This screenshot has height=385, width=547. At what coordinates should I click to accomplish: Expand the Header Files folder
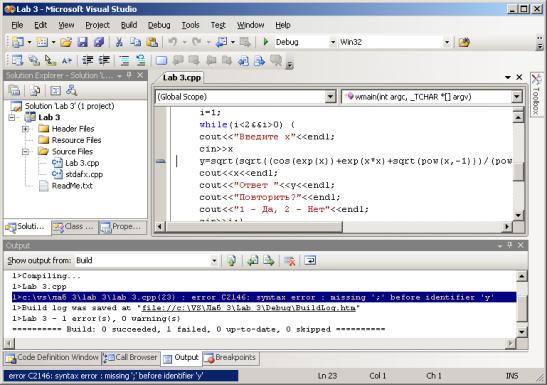pyautogui.click(x=25, y=129)
